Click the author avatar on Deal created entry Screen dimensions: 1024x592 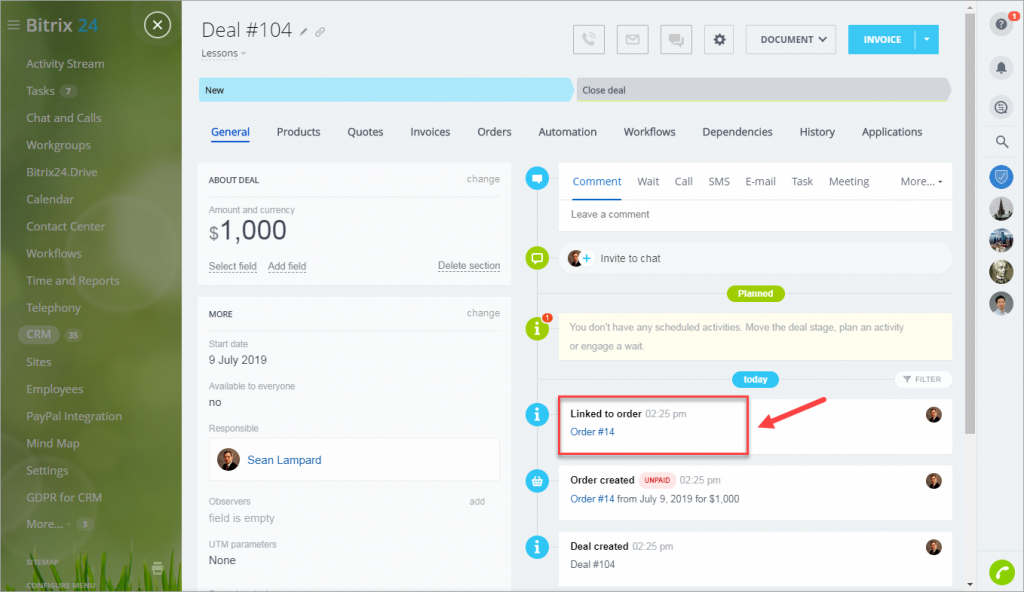934,547
